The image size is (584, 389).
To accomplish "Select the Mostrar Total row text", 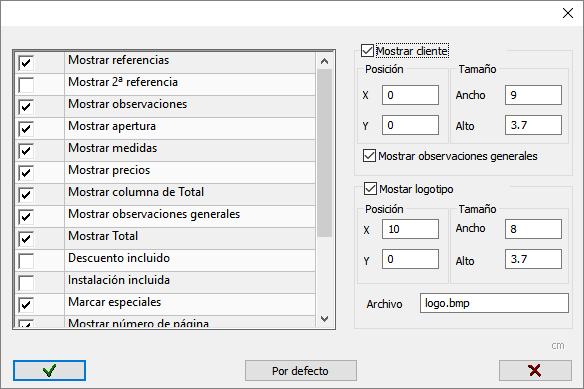I will 103,236.
